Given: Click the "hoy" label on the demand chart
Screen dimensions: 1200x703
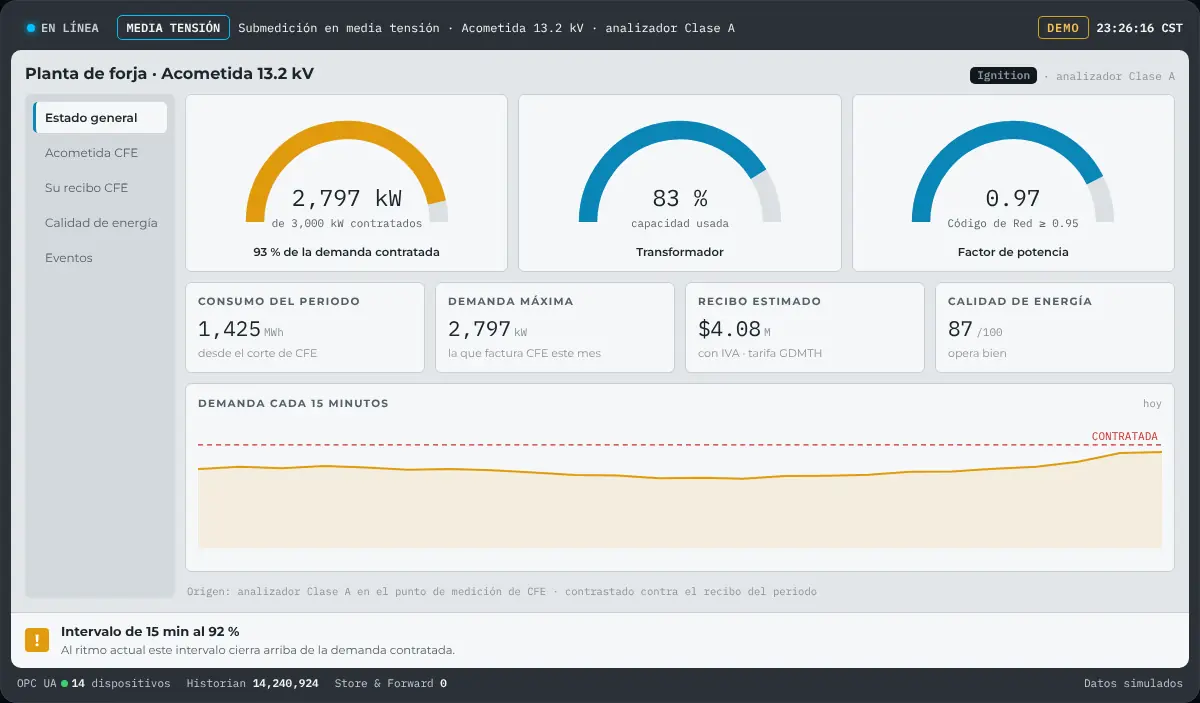Looking at the screenshot, I should coord(1152,404).
